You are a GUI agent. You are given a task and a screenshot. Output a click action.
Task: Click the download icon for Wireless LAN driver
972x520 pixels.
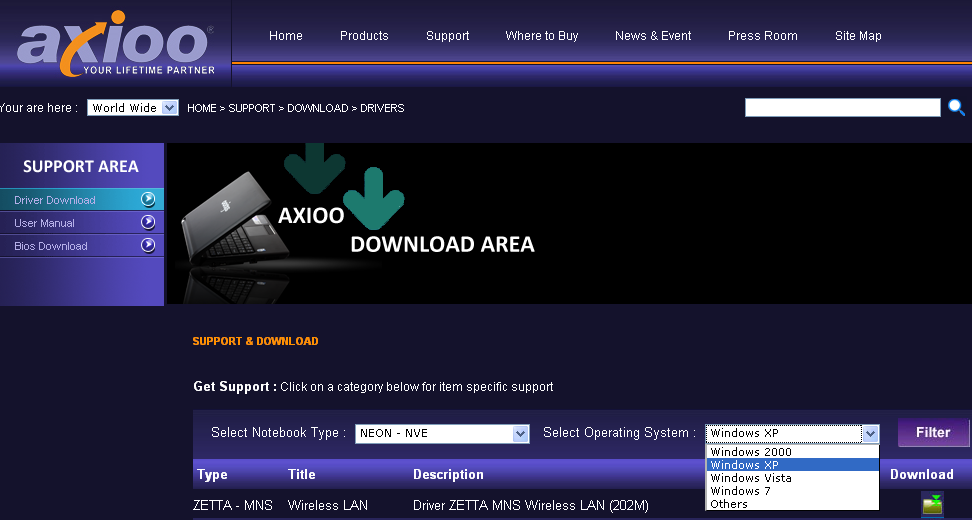tap(932, 505)
